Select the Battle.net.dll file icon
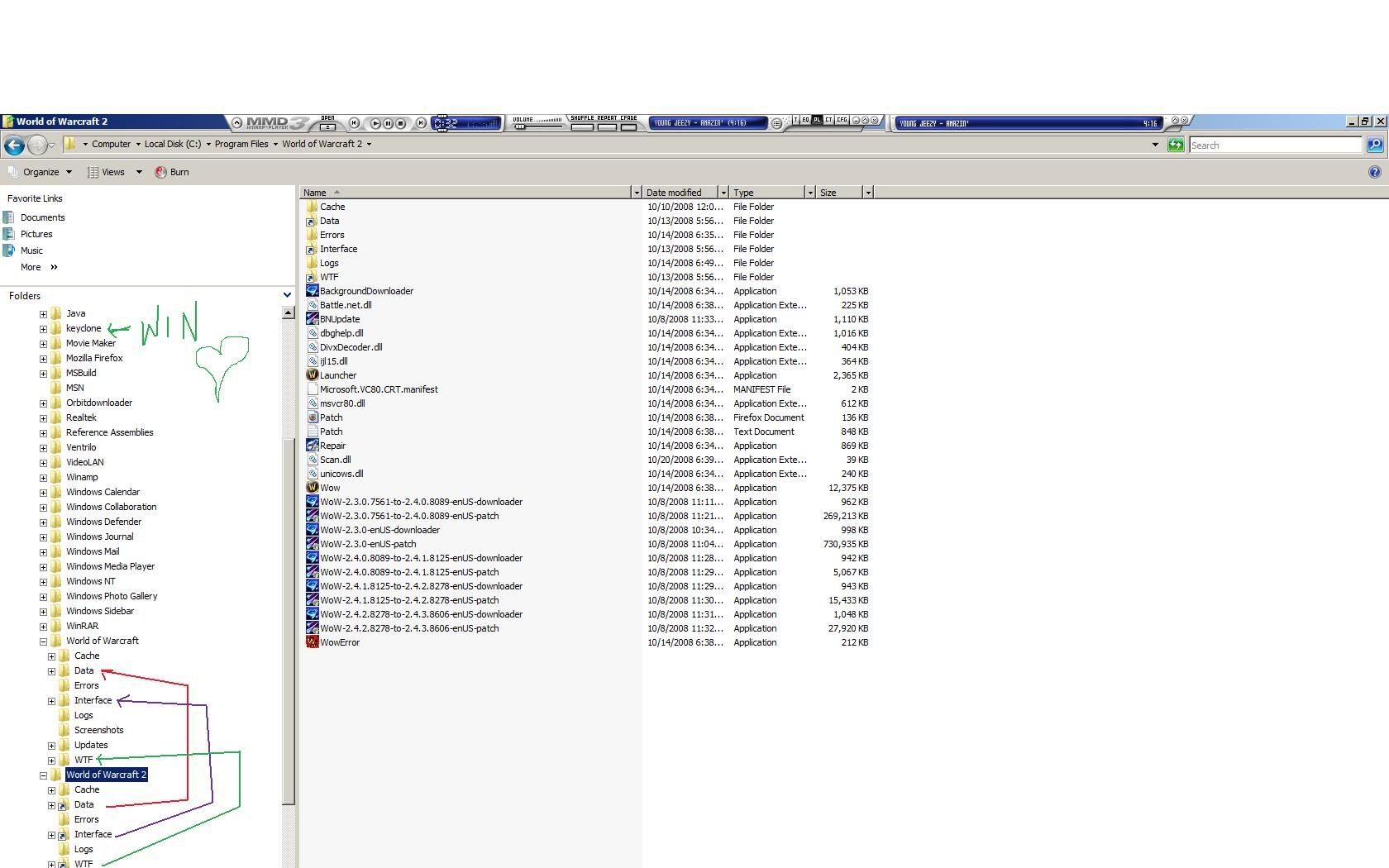 [x=313, y=305]
